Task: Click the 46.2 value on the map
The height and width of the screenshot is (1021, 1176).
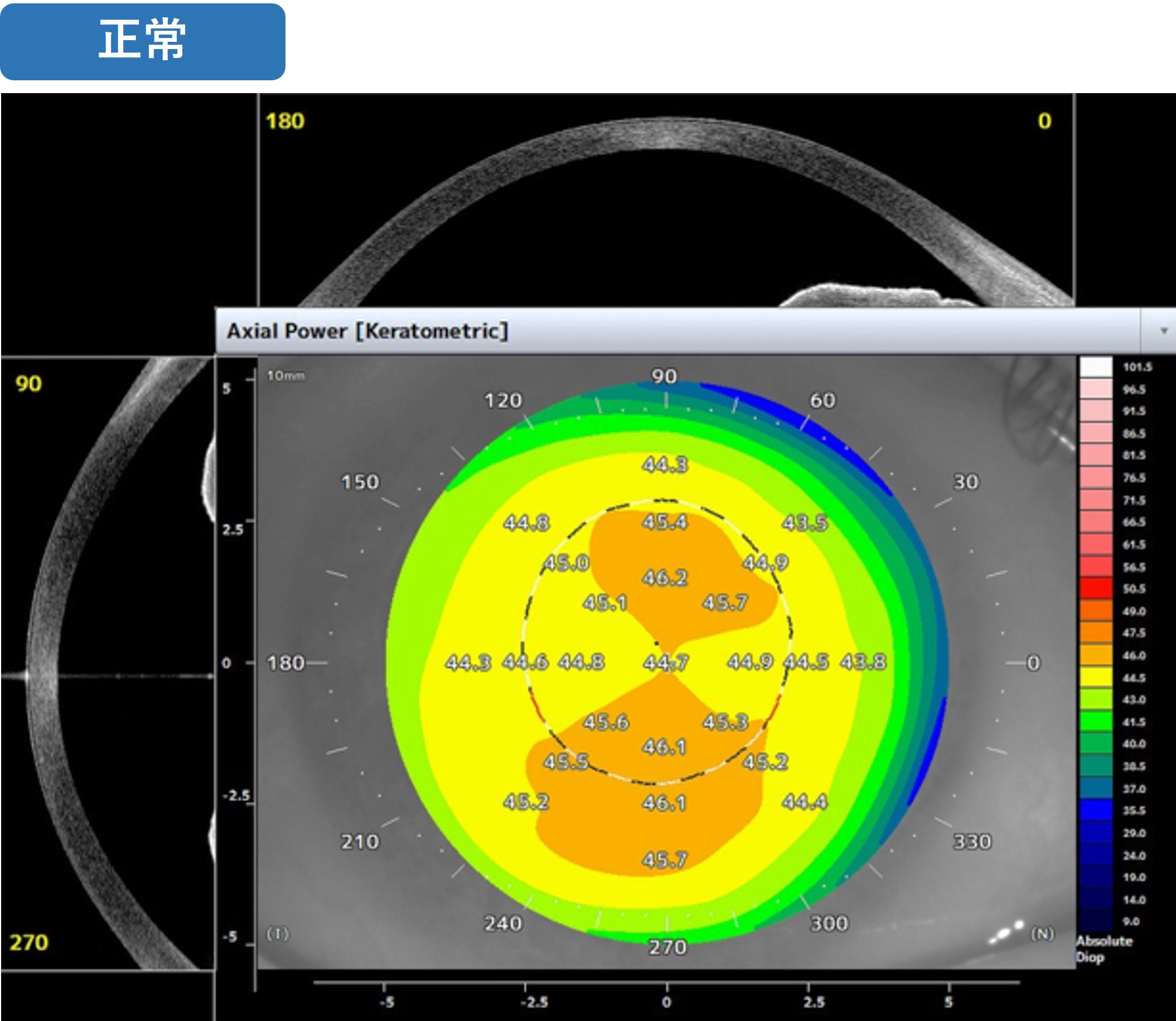Action: (x=665, y=578)
